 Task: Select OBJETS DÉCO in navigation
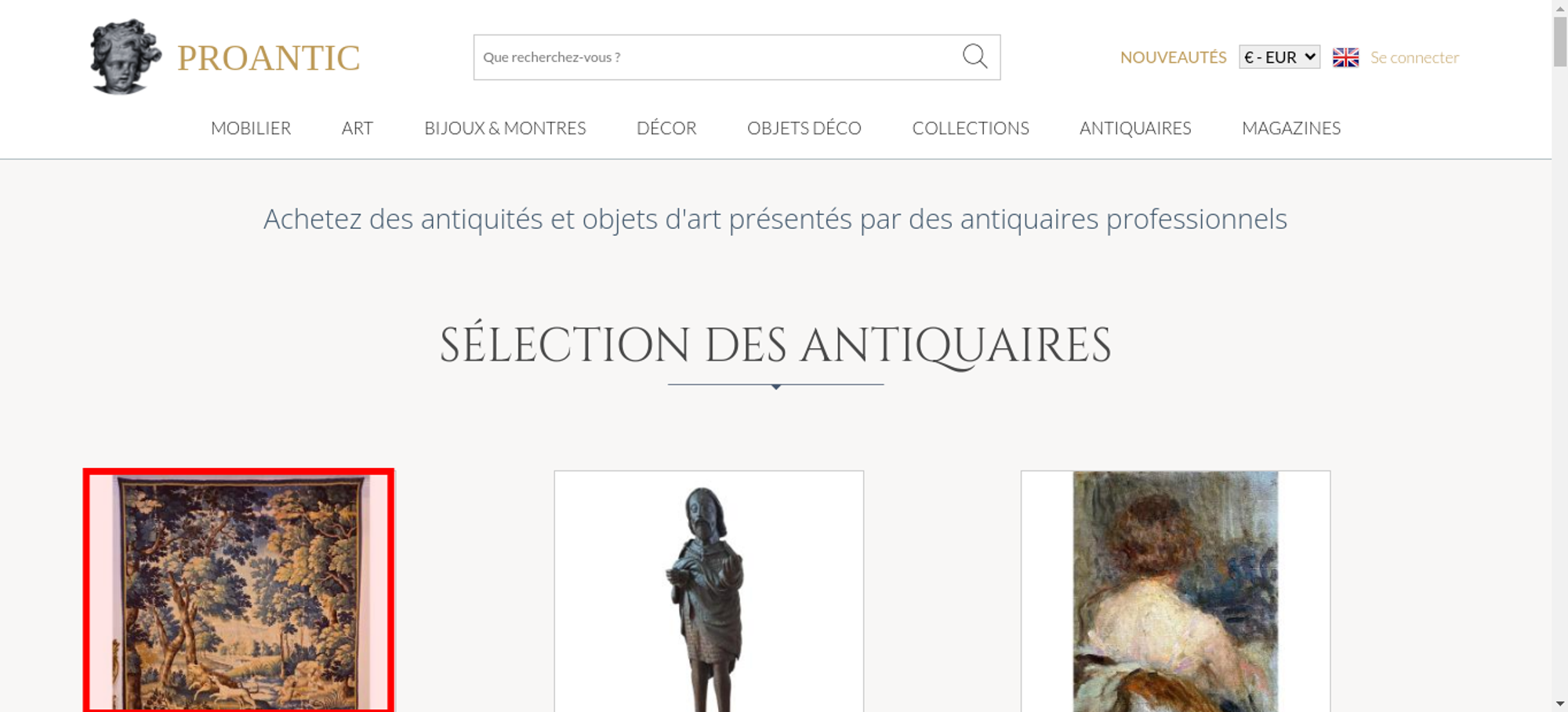click(804, 128)
